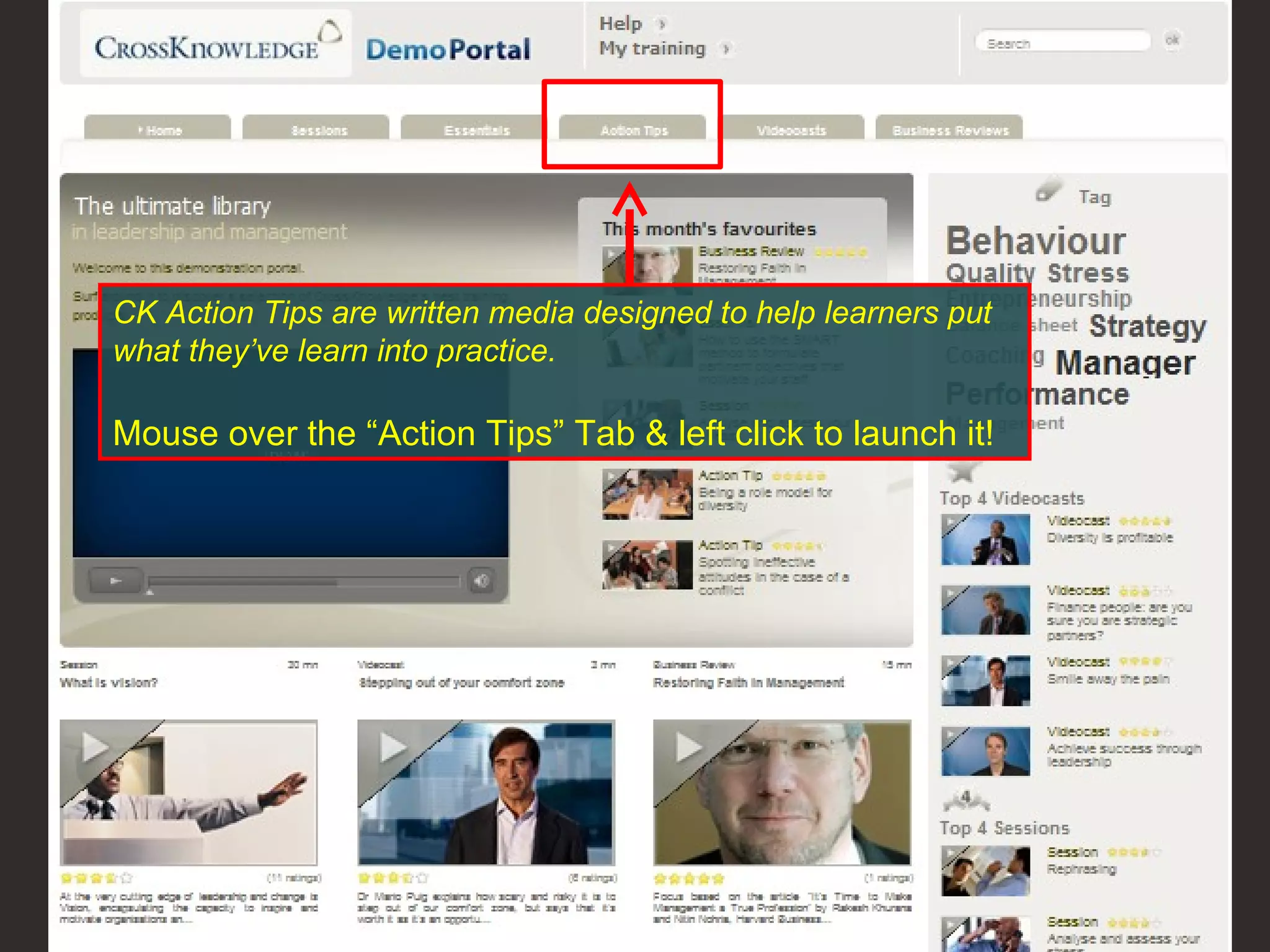Screen dimensions: 1270x952
Task: Open the Action Tips tab
Action: pos(633,129)
